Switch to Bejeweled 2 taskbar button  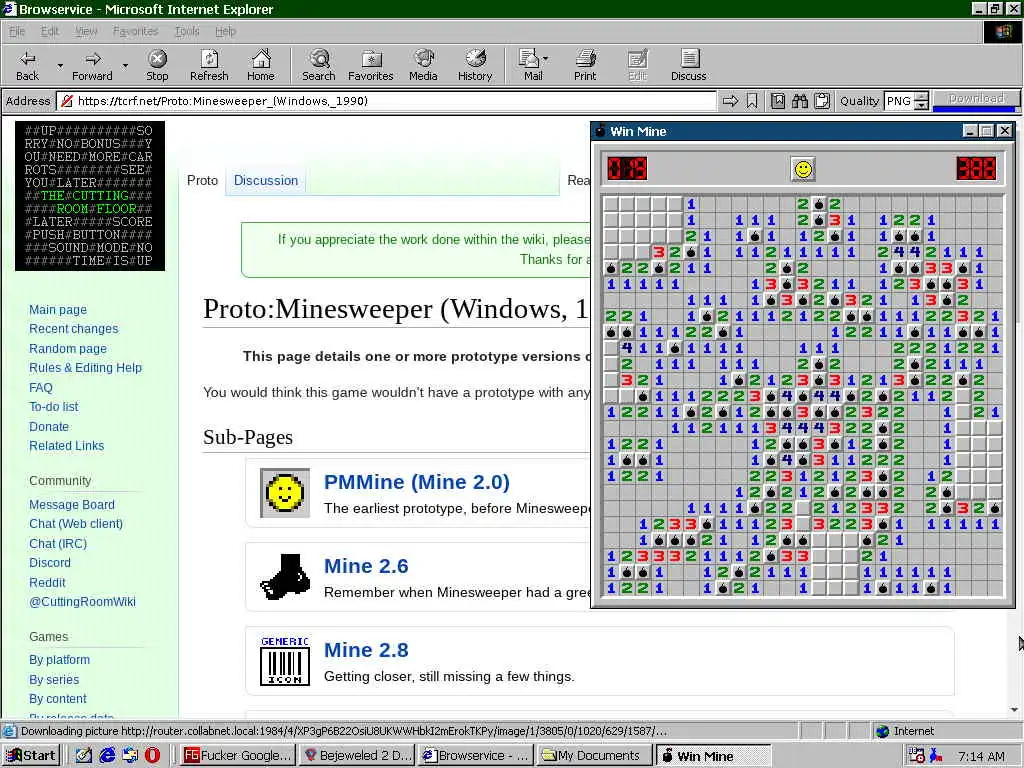pos(357,756)
